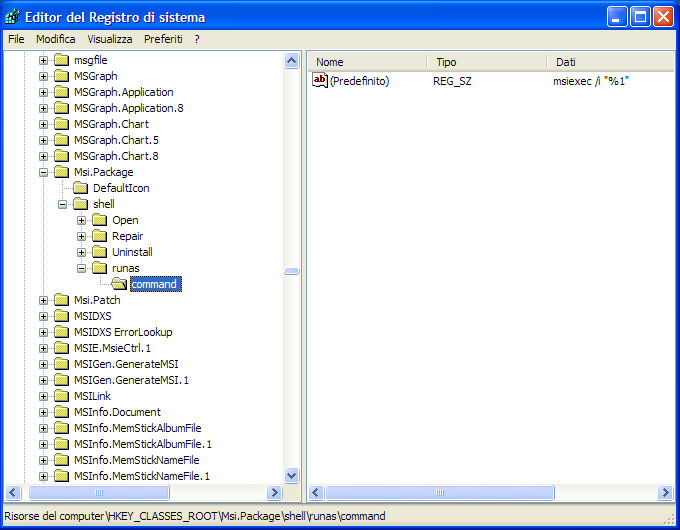This screenshot has height=530, width=680.
Task: Open the File menu
Action: 16,39
